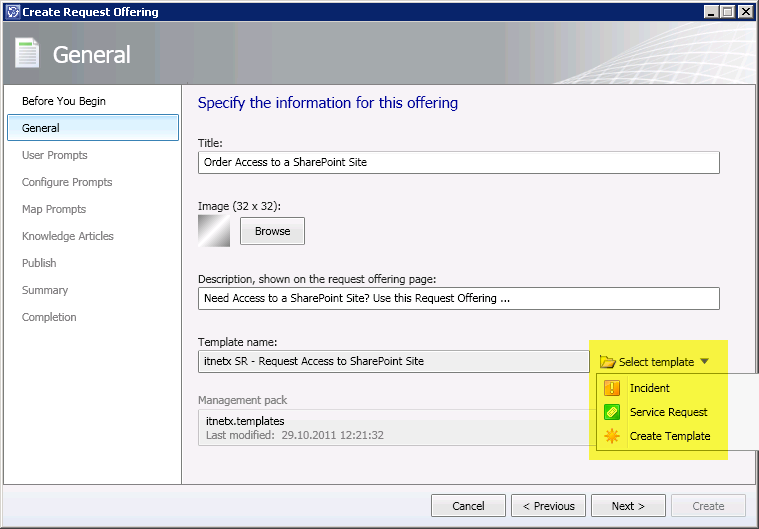Go to the User Prompts step
Screen dimensions: 759x529
[54, 155]
